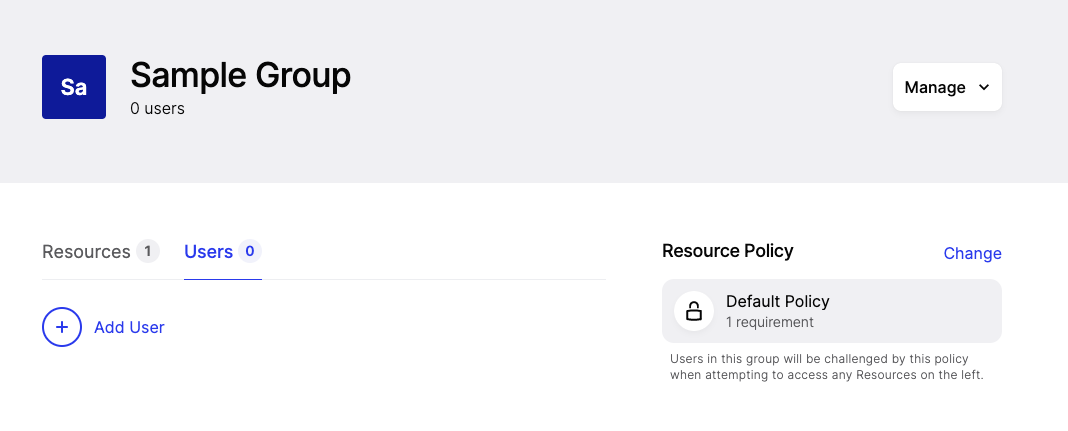1068x431 pixels.
Task: Click the 1 requirement subtitle
Action: pyautogui.click(x=770, y=322)
